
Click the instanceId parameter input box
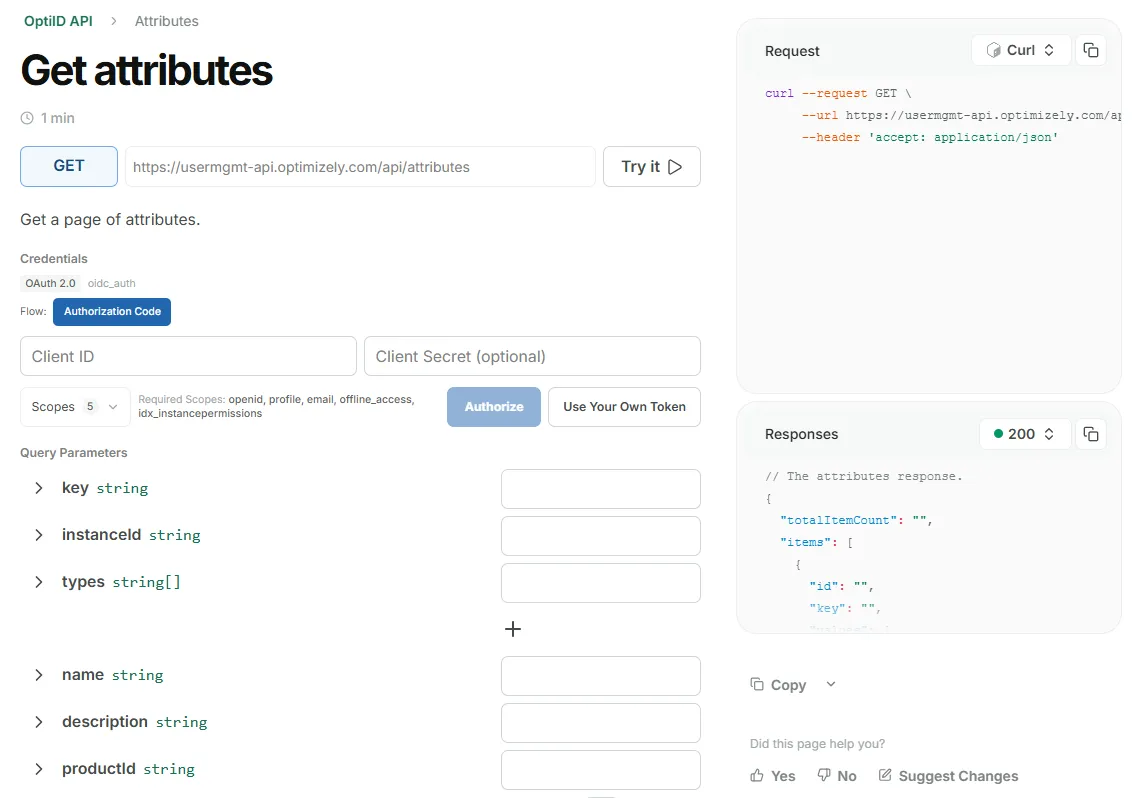(x=600, y=536)
